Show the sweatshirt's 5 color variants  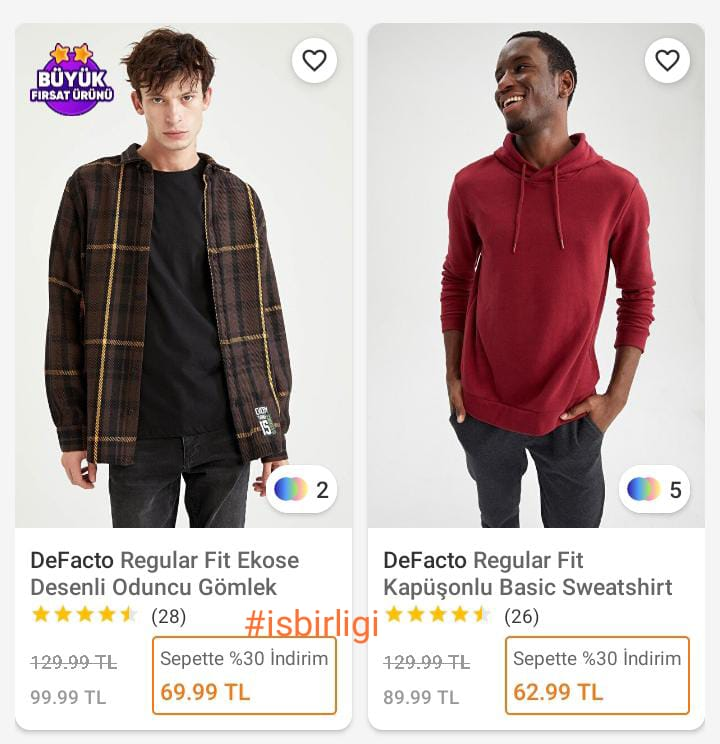(x=655, y=489)
